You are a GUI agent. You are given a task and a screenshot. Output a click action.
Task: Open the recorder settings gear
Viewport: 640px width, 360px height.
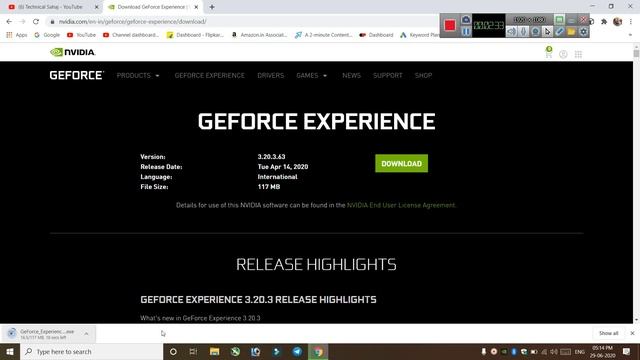click(584, 31)
